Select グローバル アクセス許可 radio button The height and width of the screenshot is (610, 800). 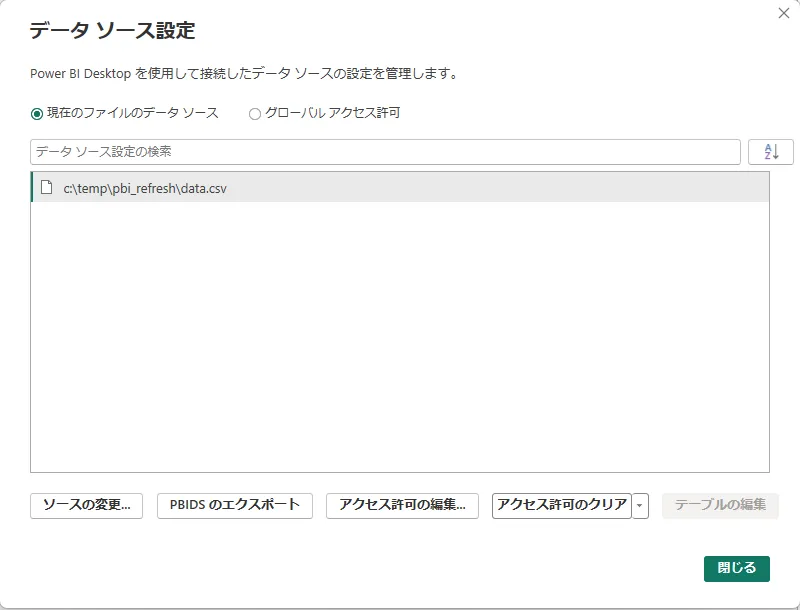coord(255,114)
